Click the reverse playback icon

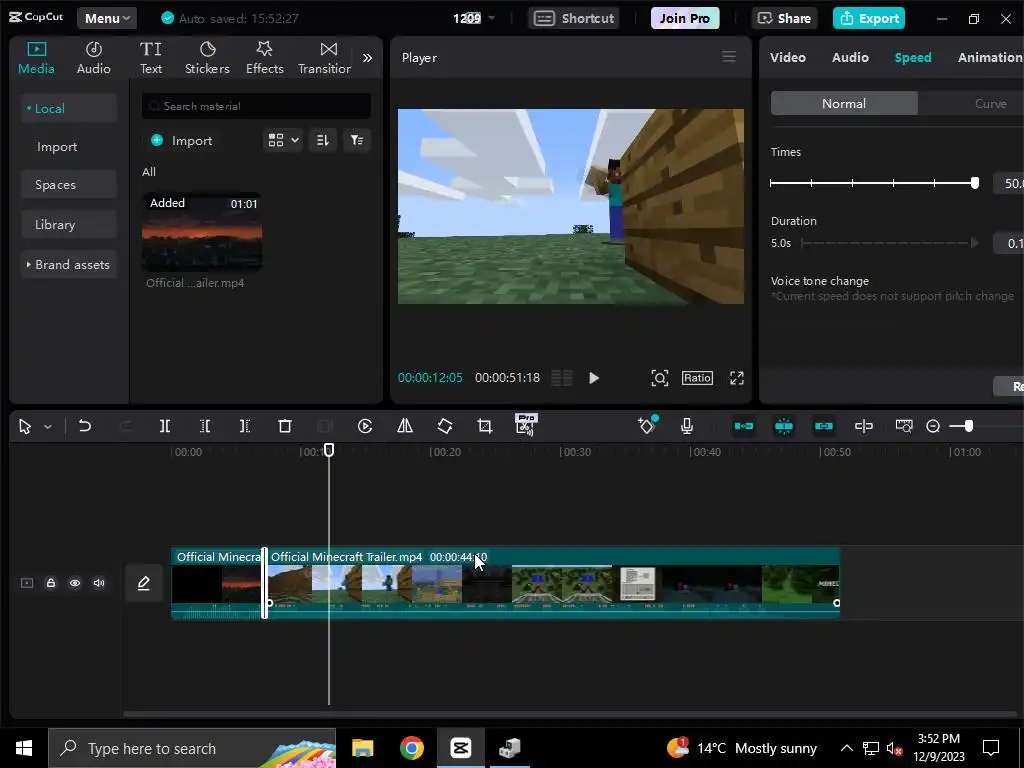coord(365,426)
